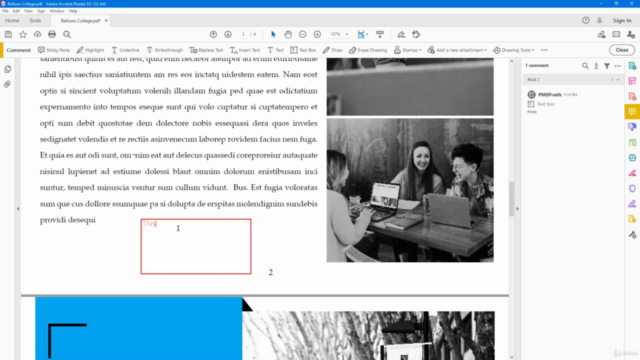Open find text with the magnifier icon
Screen dimensions: 640x360
coord(67,35)
